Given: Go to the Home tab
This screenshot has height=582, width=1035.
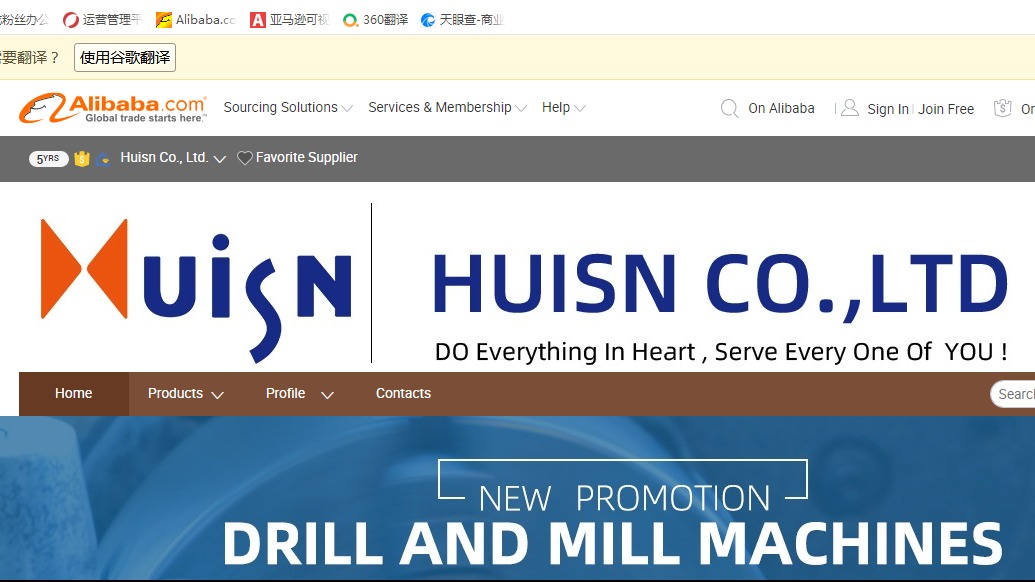Looking at the screenshot, I should pos(74,393).
